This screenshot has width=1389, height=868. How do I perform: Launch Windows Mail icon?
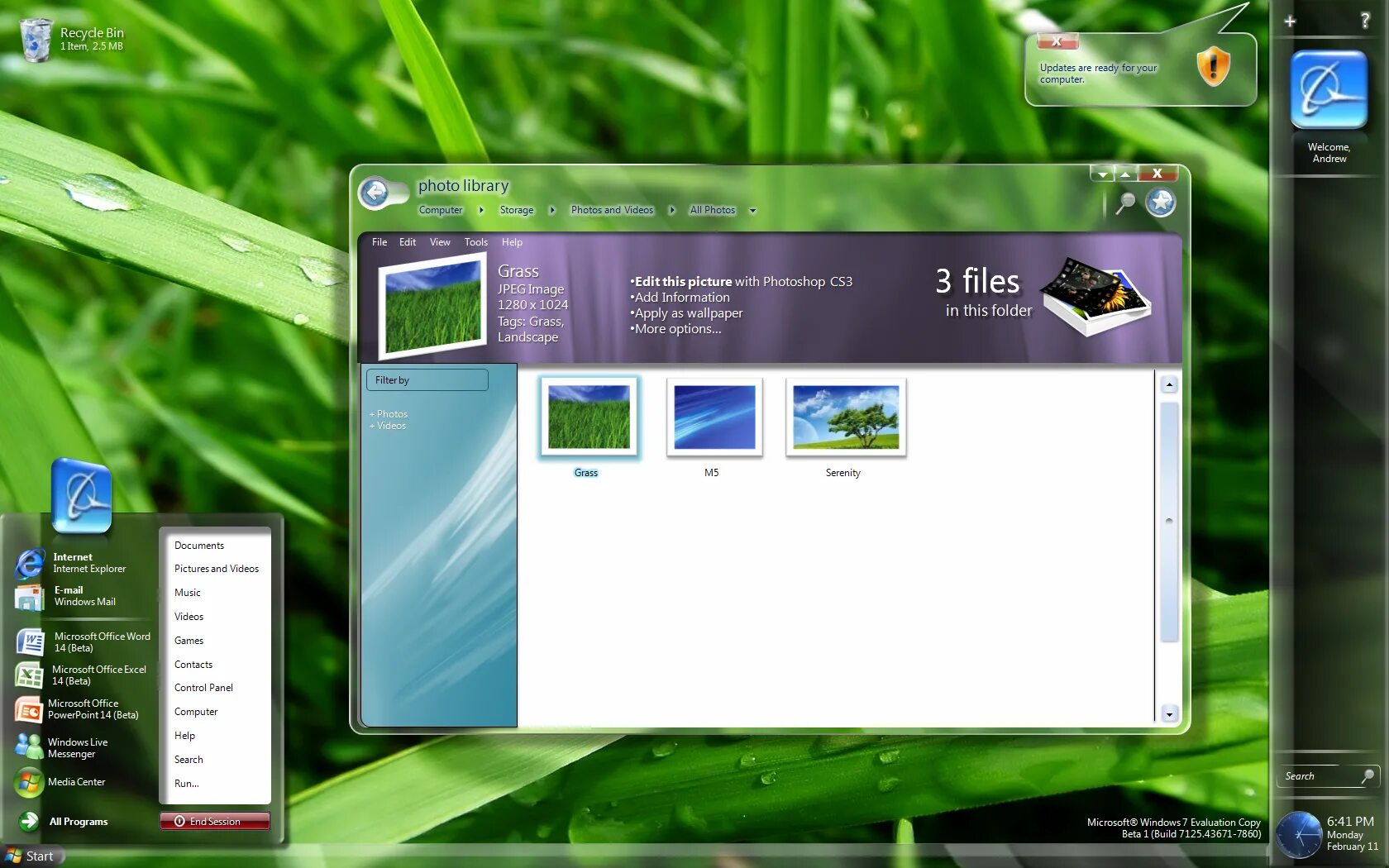click(30, 597)
